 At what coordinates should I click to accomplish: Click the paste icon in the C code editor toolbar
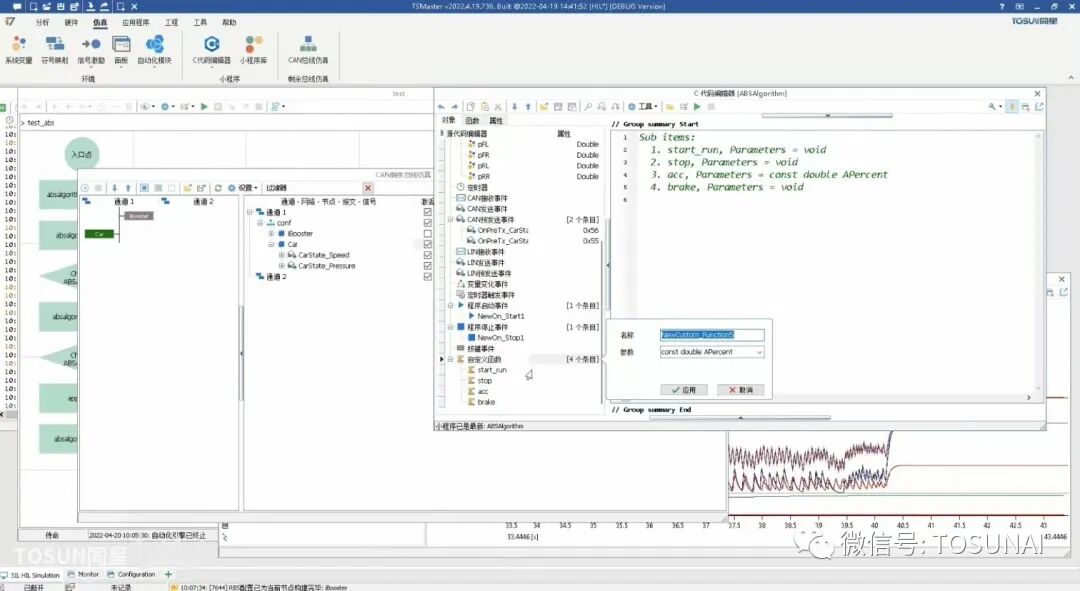pyautogui.click(x=485, y=107)
